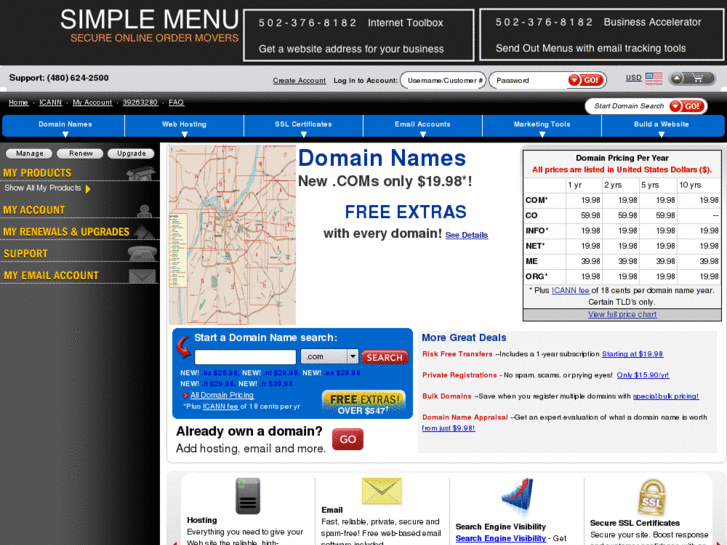Screen dimensions: 727x545
Task: Click the Business Accelerator banner
Action: (x=601, y=35)
